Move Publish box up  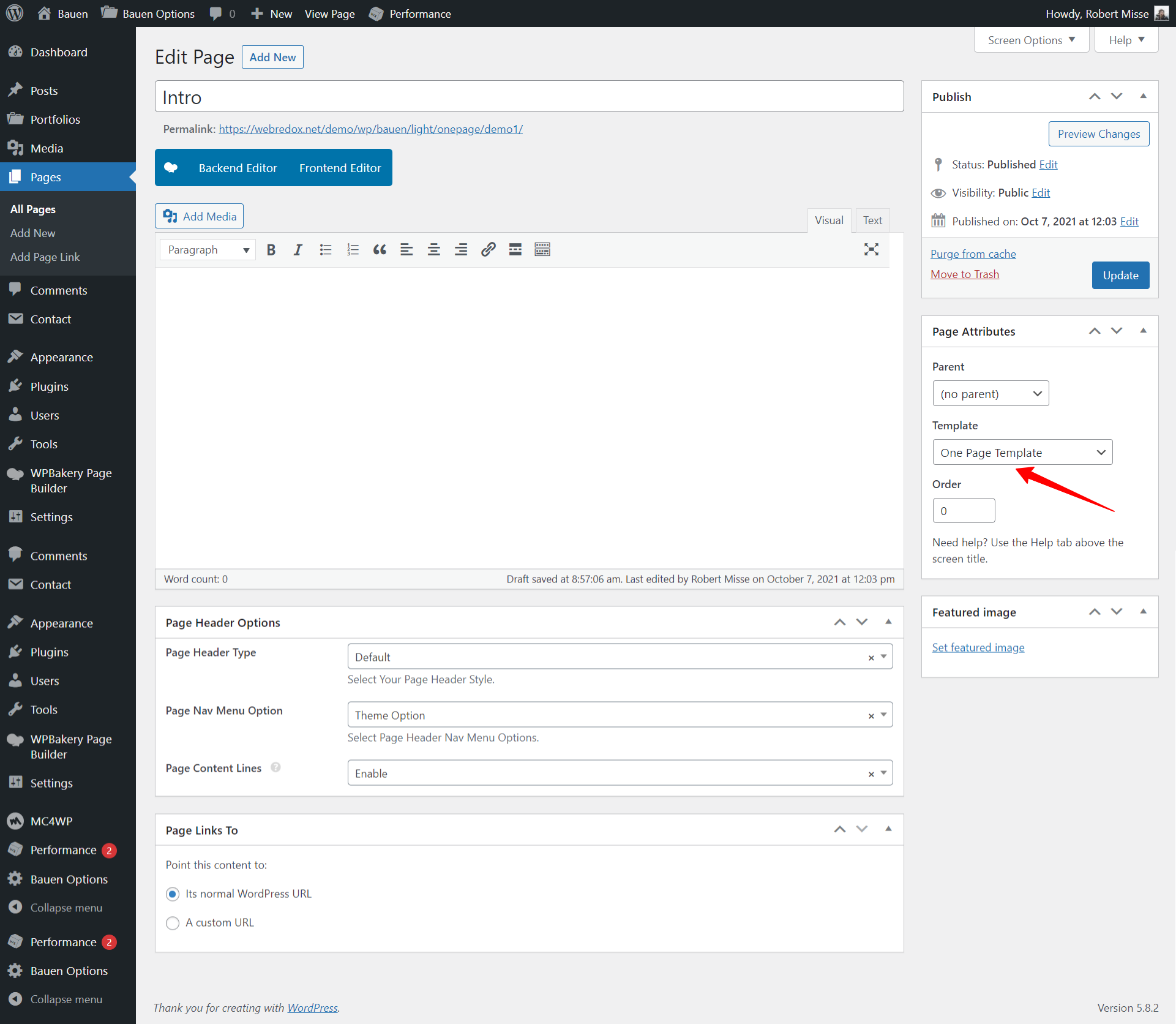coord(1095,97)
